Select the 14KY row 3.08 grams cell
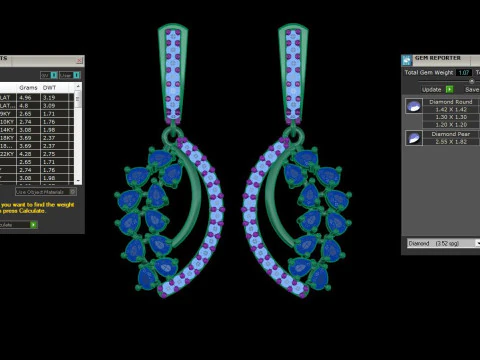The image size is (480, 360). coord(28,130)
